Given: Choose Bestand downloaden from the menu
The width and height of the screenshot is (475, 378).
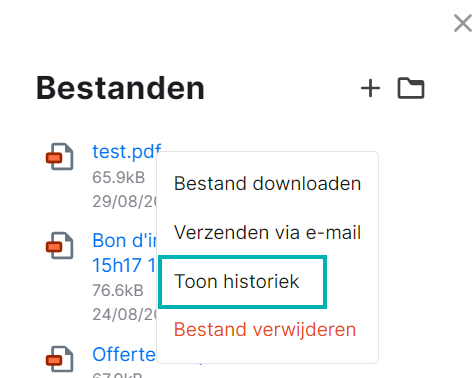Looking at the screenshot, I should [267, 184].
